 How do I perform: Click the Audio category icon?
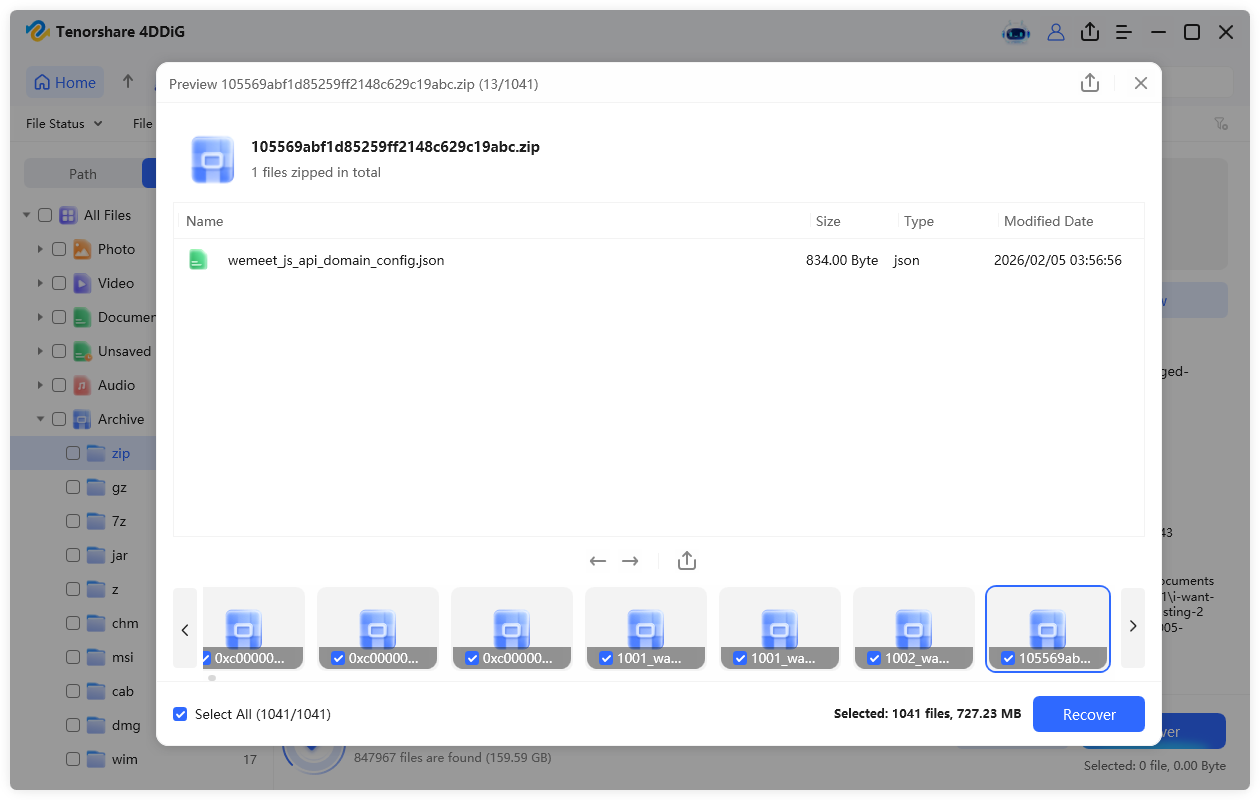[82, 385]
